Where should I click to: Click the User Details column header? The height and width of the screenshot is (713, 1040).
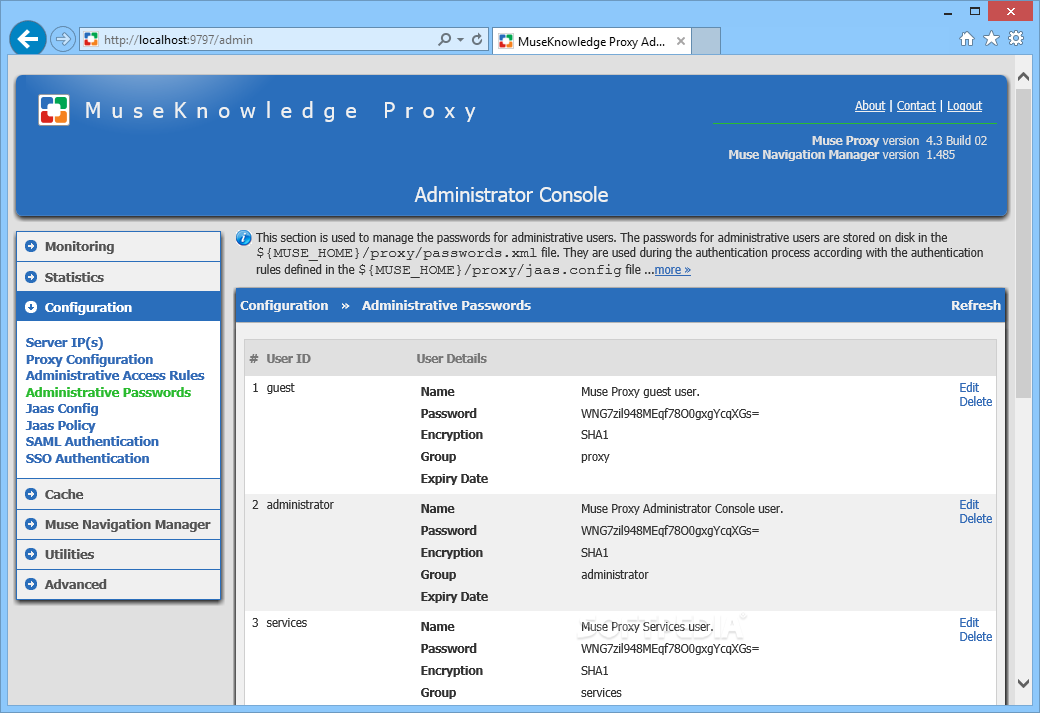pos(452,359)
